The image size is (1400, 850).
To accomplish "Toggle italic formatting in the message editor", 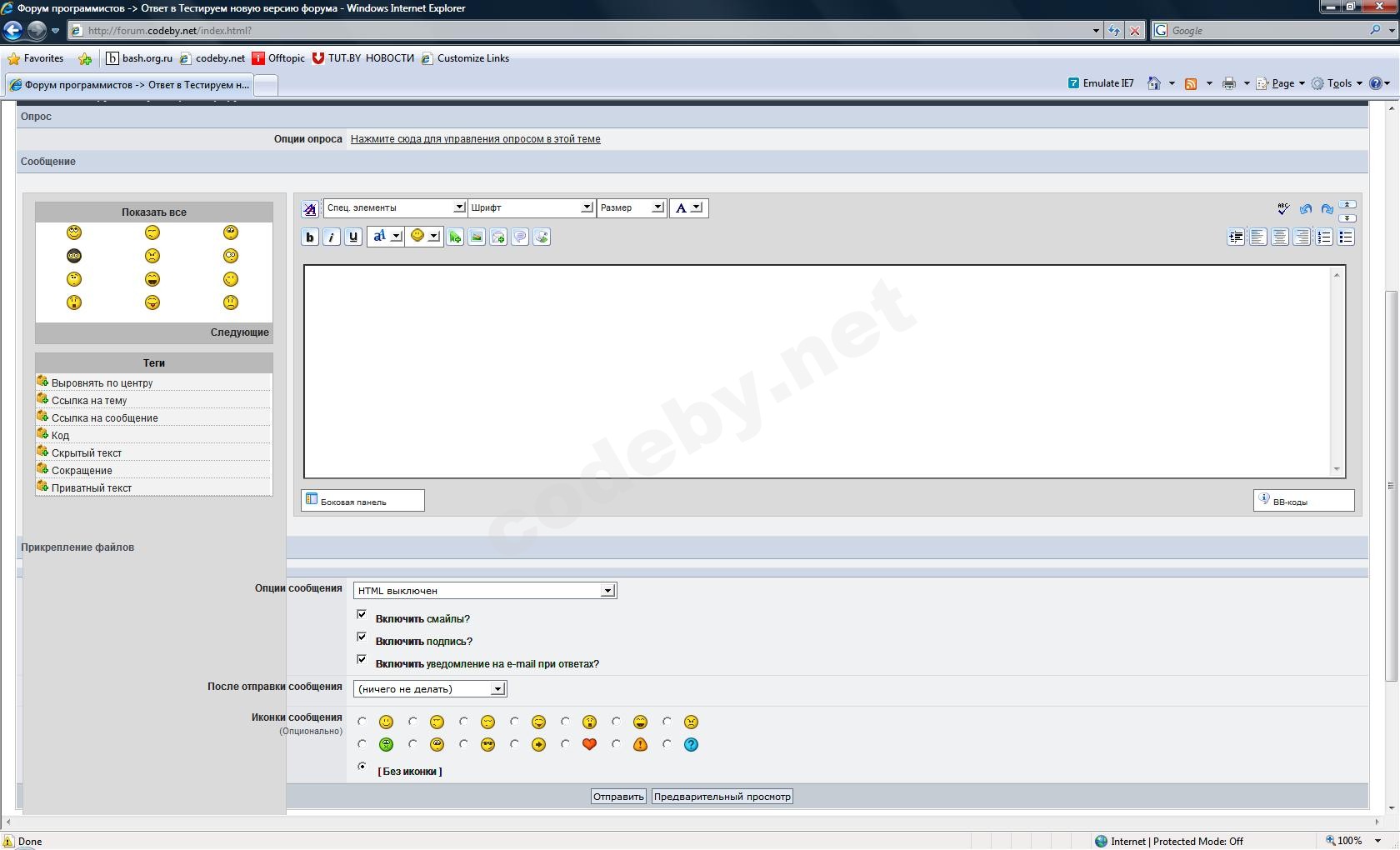I will [x=332, y=237].
